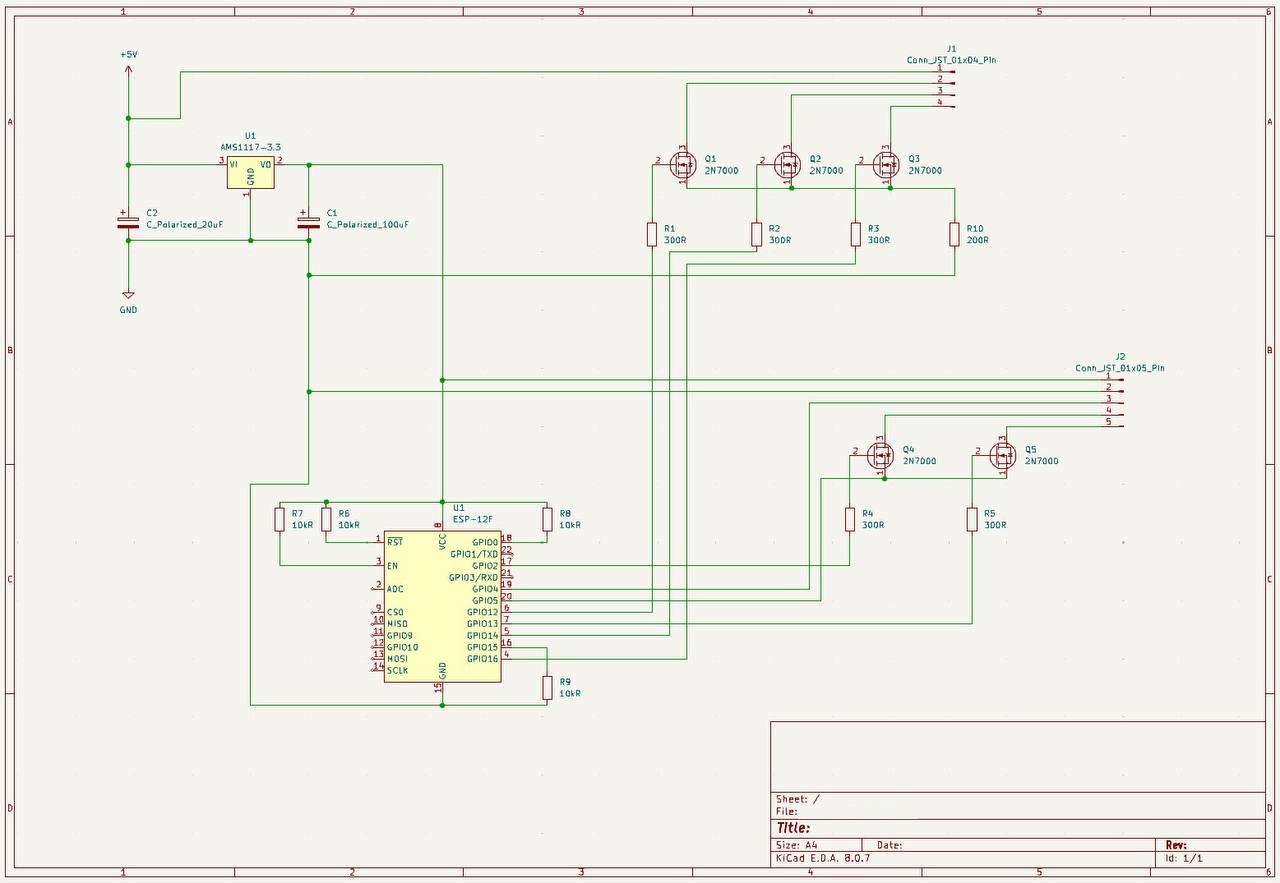Click the VO pin on the regulator
The height and width of the screenshot is (883, 1280).
[x=266, y=164]
